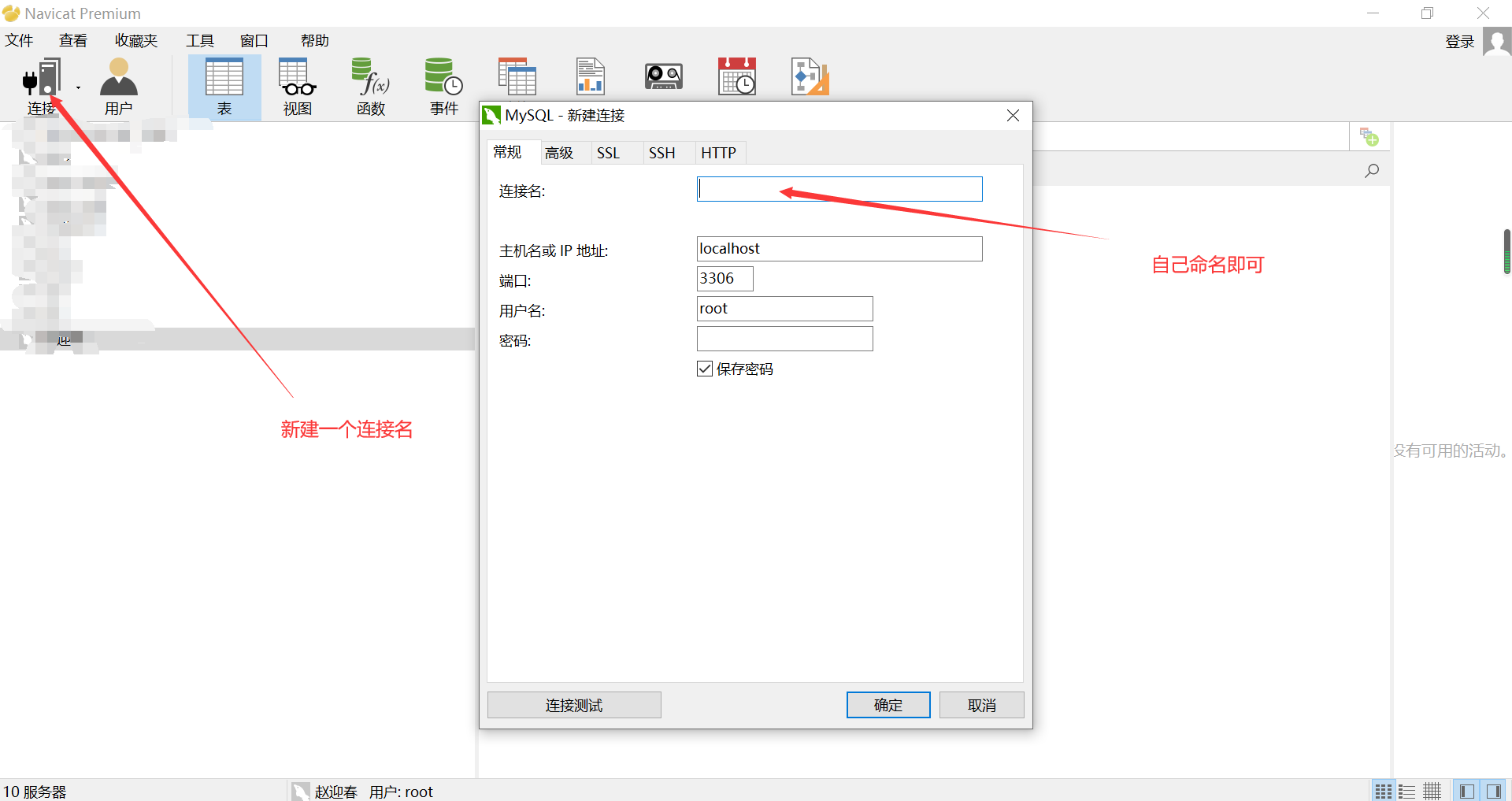1512x801 pixels.
Task: Open the 帮助 menu
Action: point(315,40)
